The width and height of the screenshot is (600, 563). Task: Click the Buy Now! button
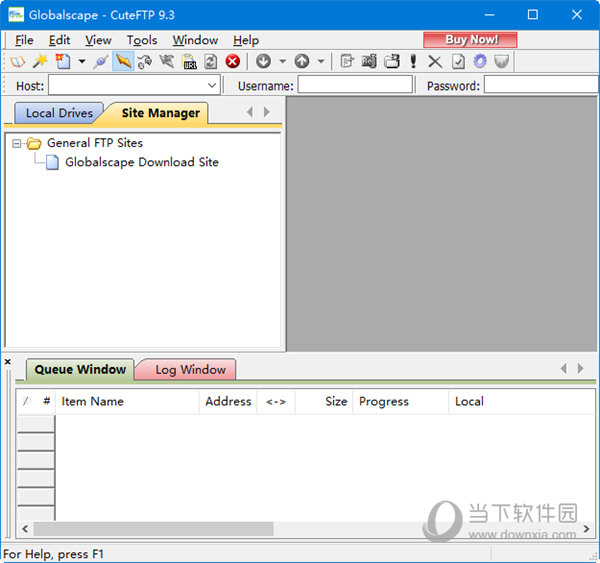click(x=470, y=40)
